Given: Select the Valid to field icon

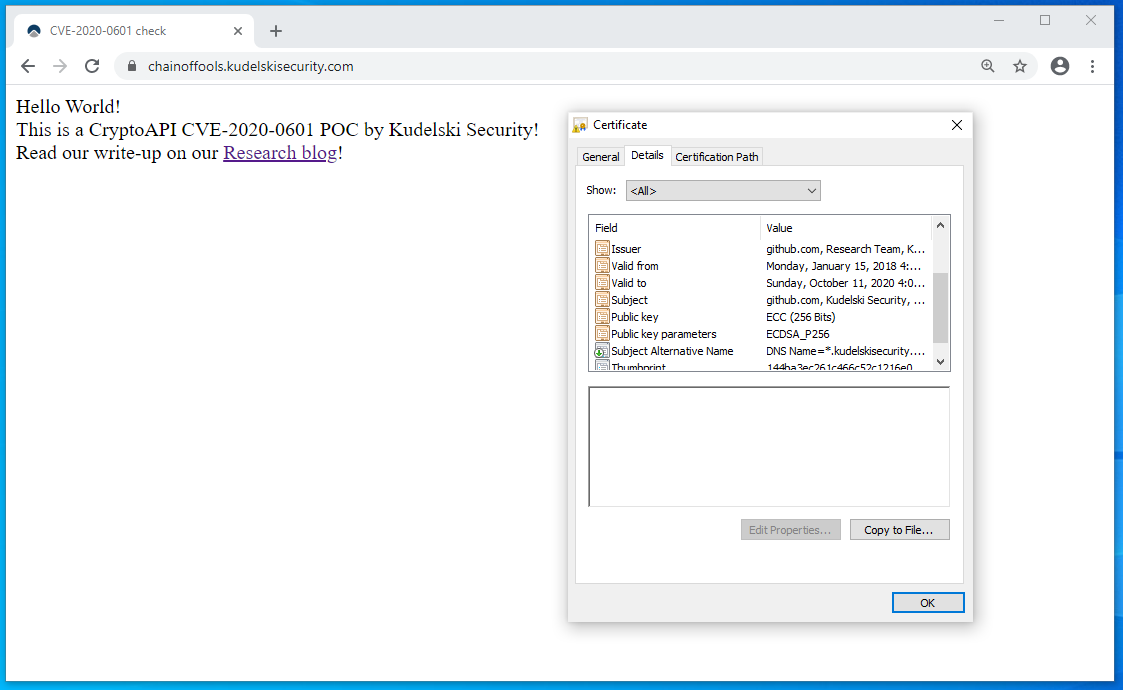Looking at the screenshot, I should tap(602, 283).
